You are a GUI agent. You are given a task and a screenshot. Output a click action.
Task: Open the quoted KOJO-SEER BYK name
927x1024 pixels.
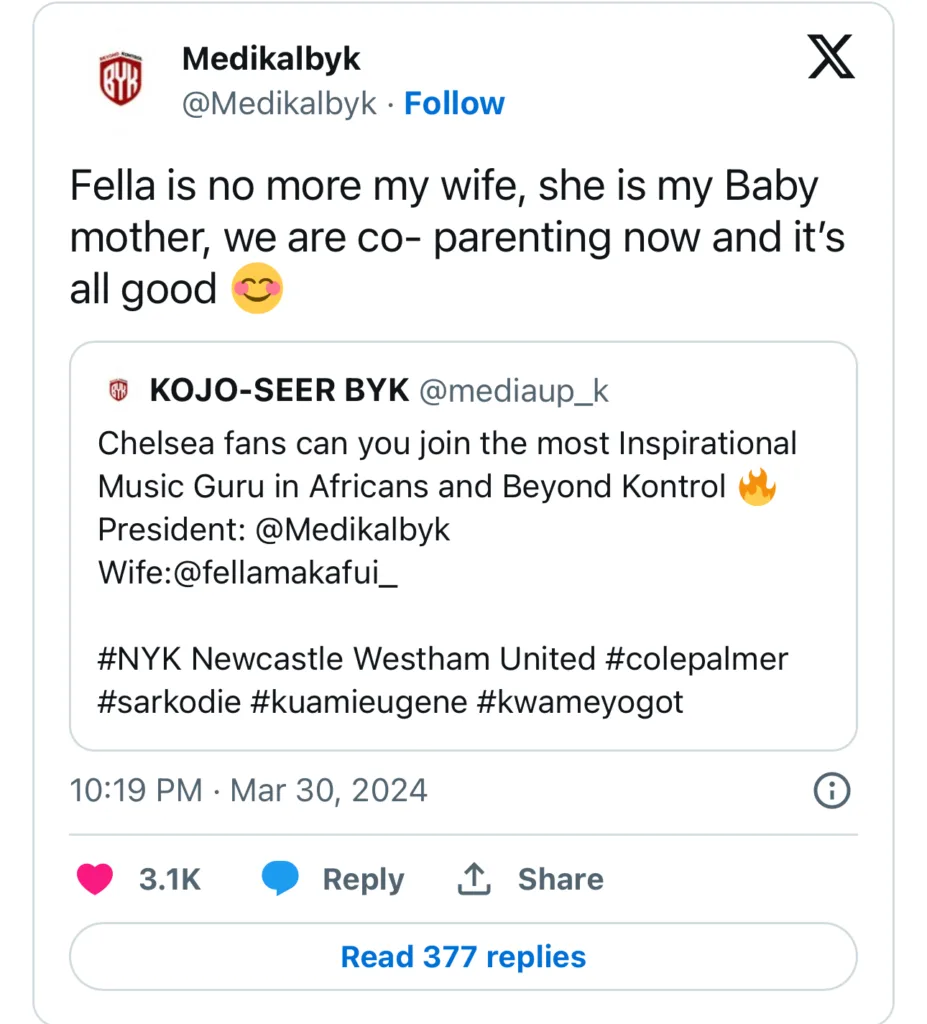pyautogui.click(x=278, y=392)
